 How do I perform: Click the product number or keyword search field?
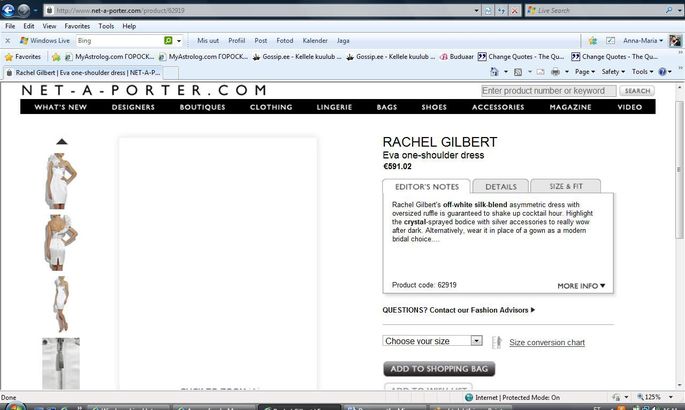(549, 91)
